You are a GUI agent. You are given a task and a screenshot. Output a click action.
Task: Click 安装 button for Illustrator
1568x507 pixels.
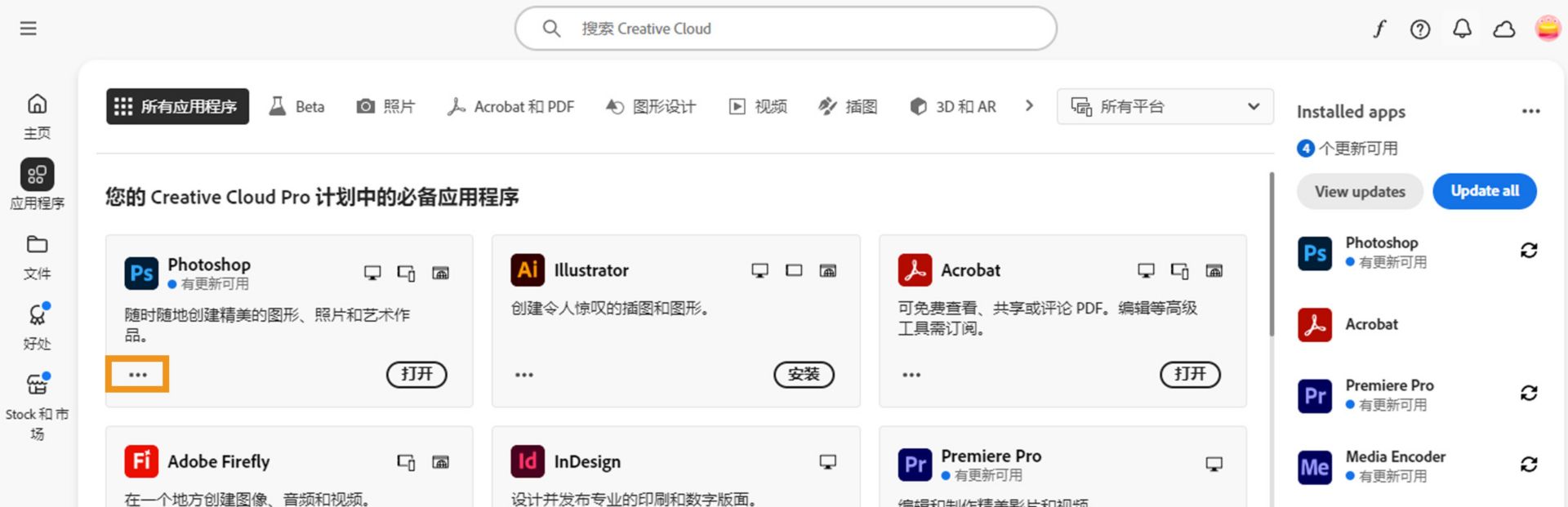click(x=804, y=374)
